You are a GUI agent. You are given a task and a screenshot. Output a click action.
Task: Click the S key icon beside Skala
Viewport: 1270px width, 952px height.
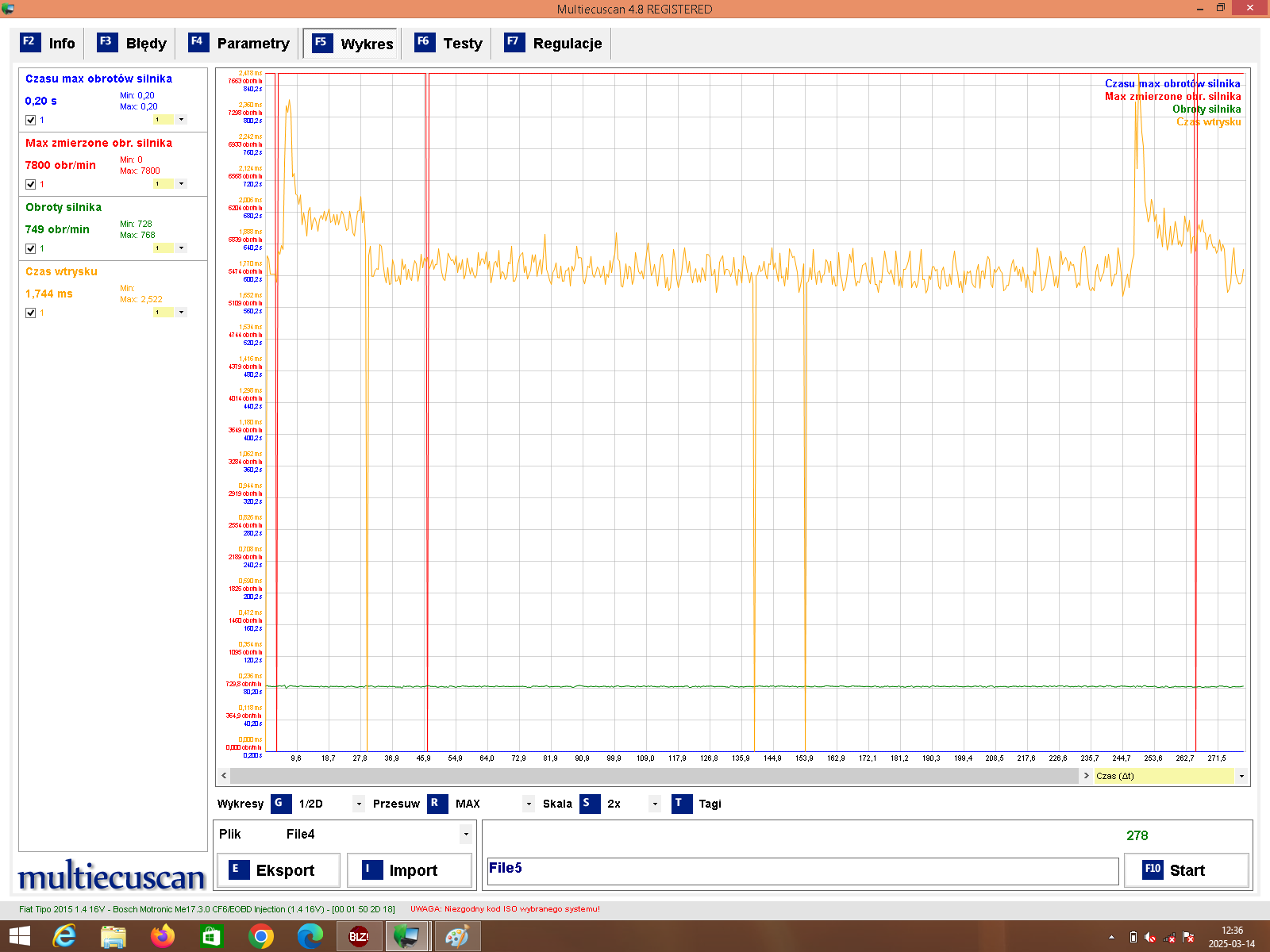[x=590, y=804]
